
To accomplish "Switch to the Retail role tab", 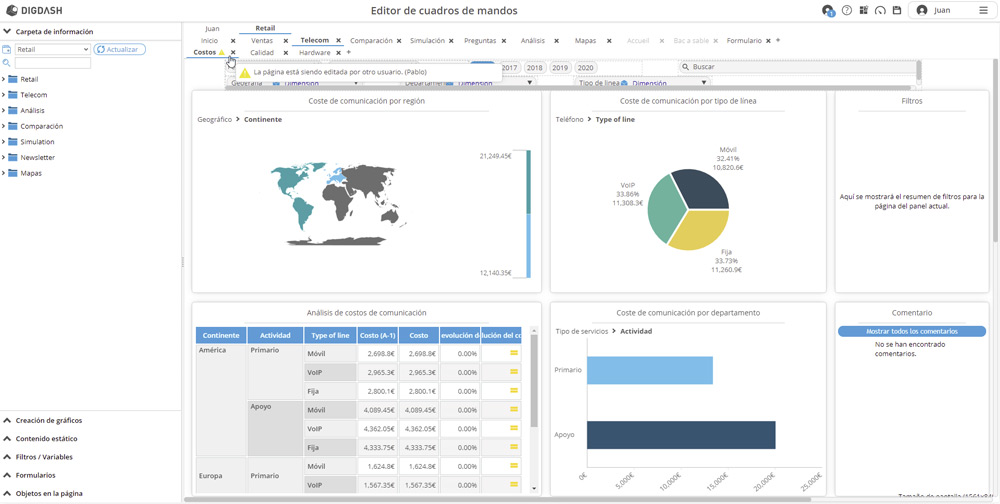I will click(265, 28).
